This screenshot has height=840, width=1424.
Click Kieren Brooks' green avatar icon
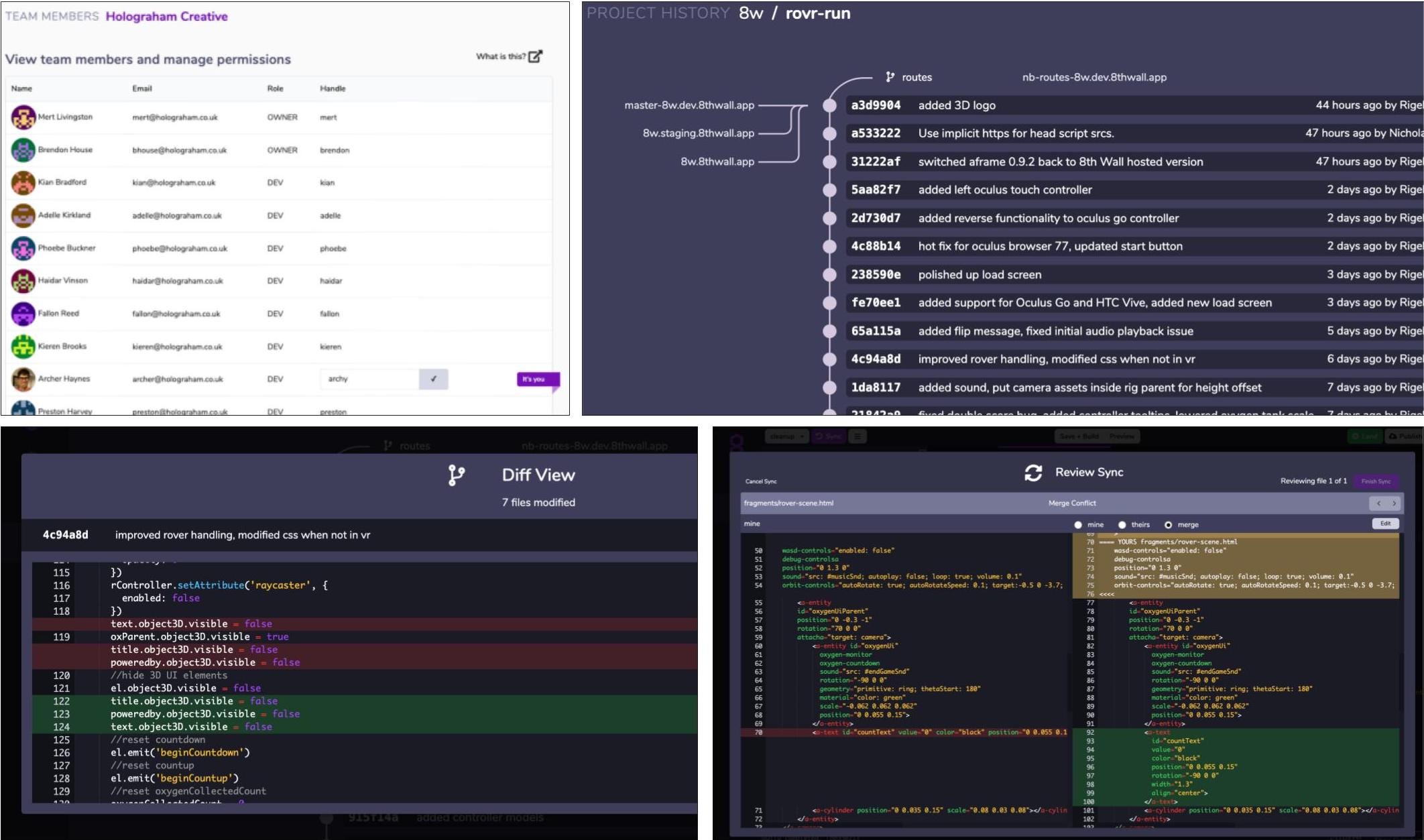click(23, 347)
